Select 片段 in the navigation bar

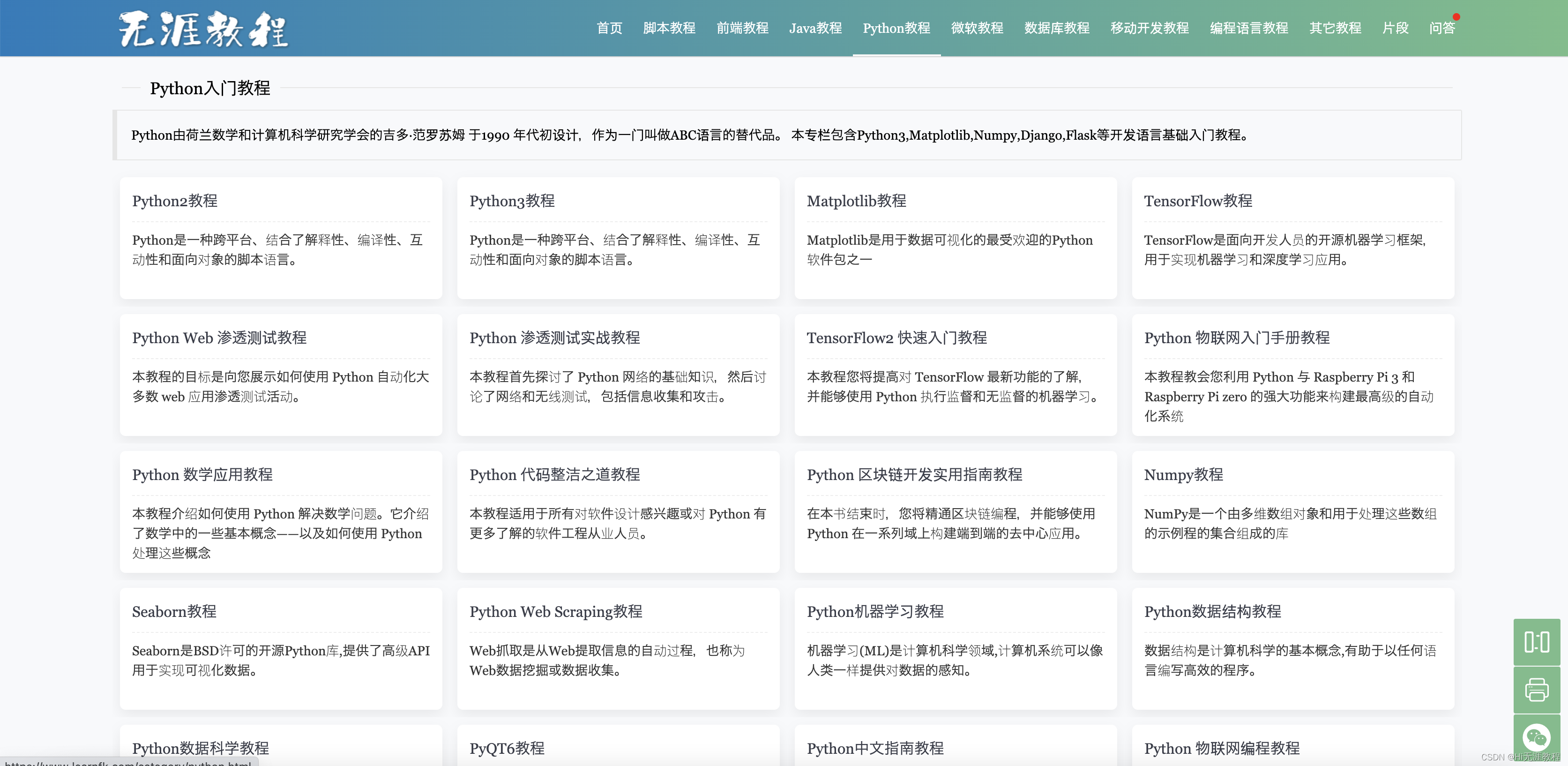1395,28
